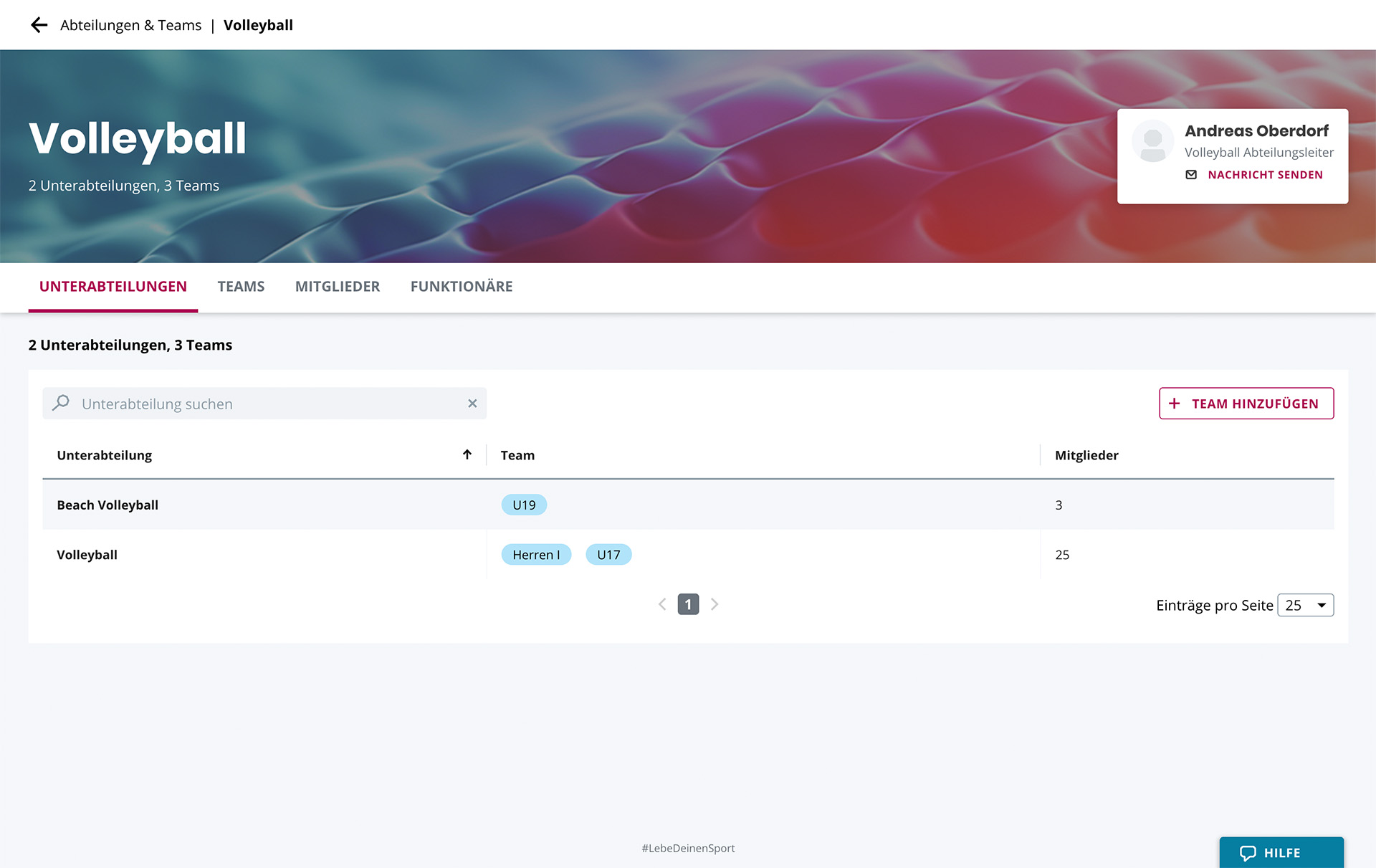
Task: Select the Funktionäre tab
Action: coord(461,287)
